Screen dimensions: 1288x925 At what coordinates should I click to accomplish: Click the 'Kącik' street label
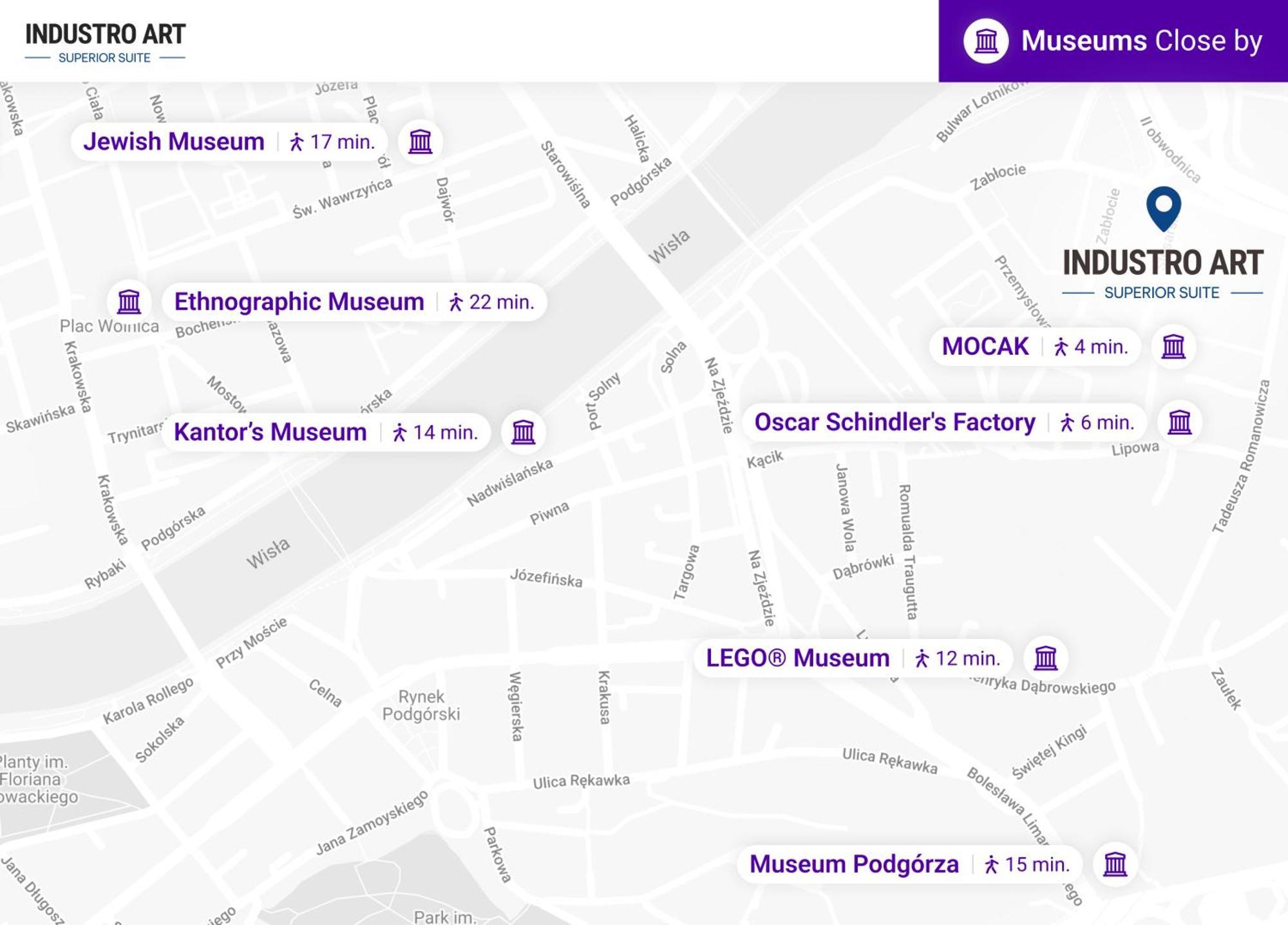coord(764,459)
